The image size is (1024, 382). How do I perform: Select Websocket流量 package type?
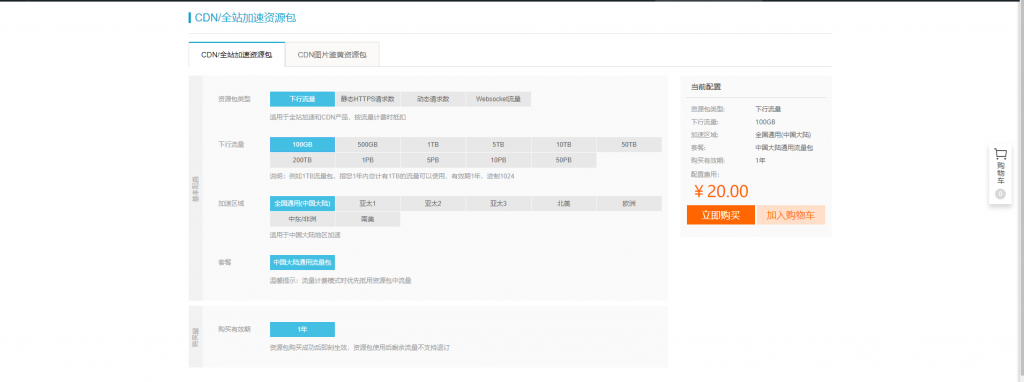(498, 99)
